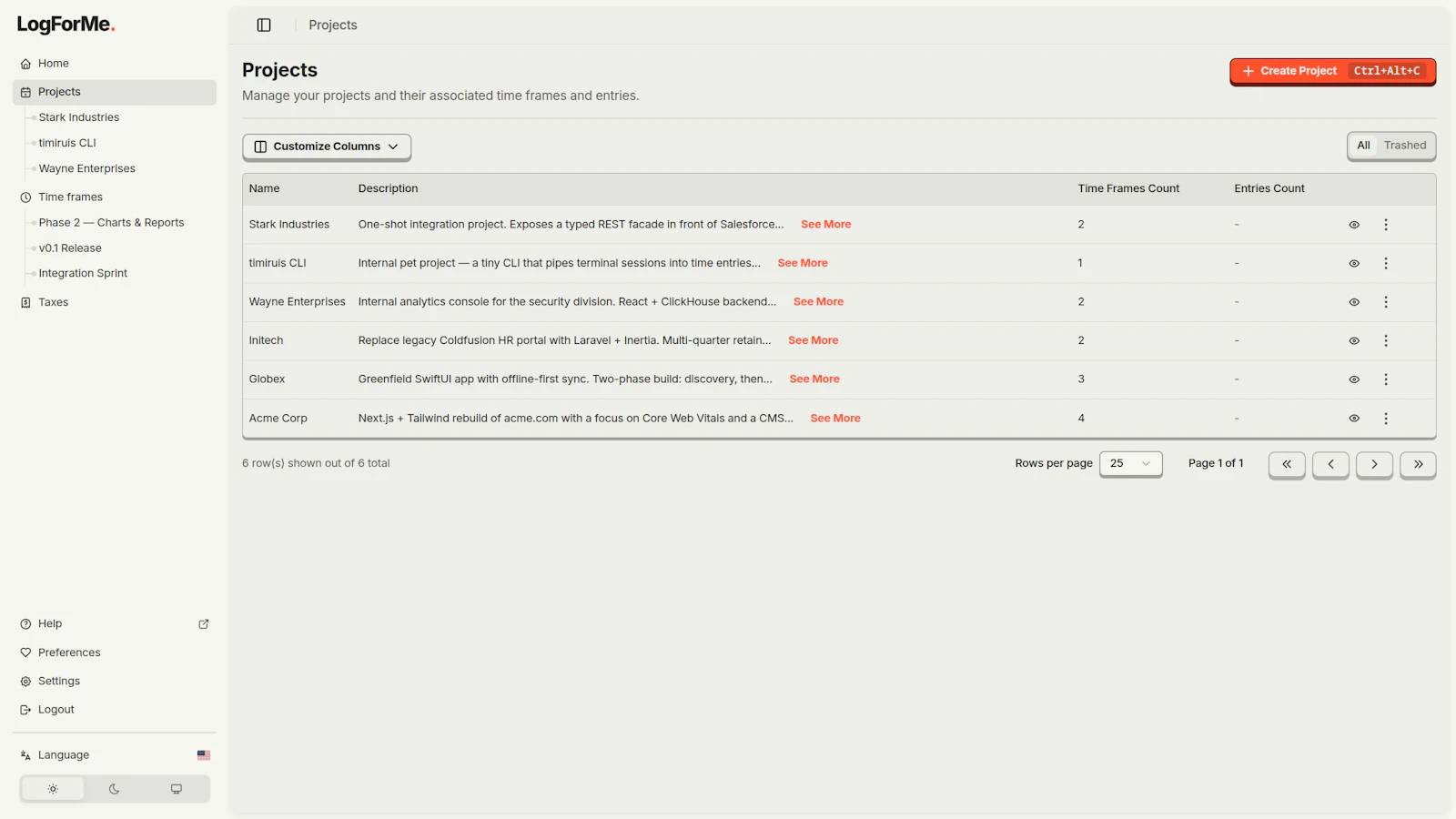Open v0.1 Release time frame
1456x819 pixels.
tap(70, 248)
